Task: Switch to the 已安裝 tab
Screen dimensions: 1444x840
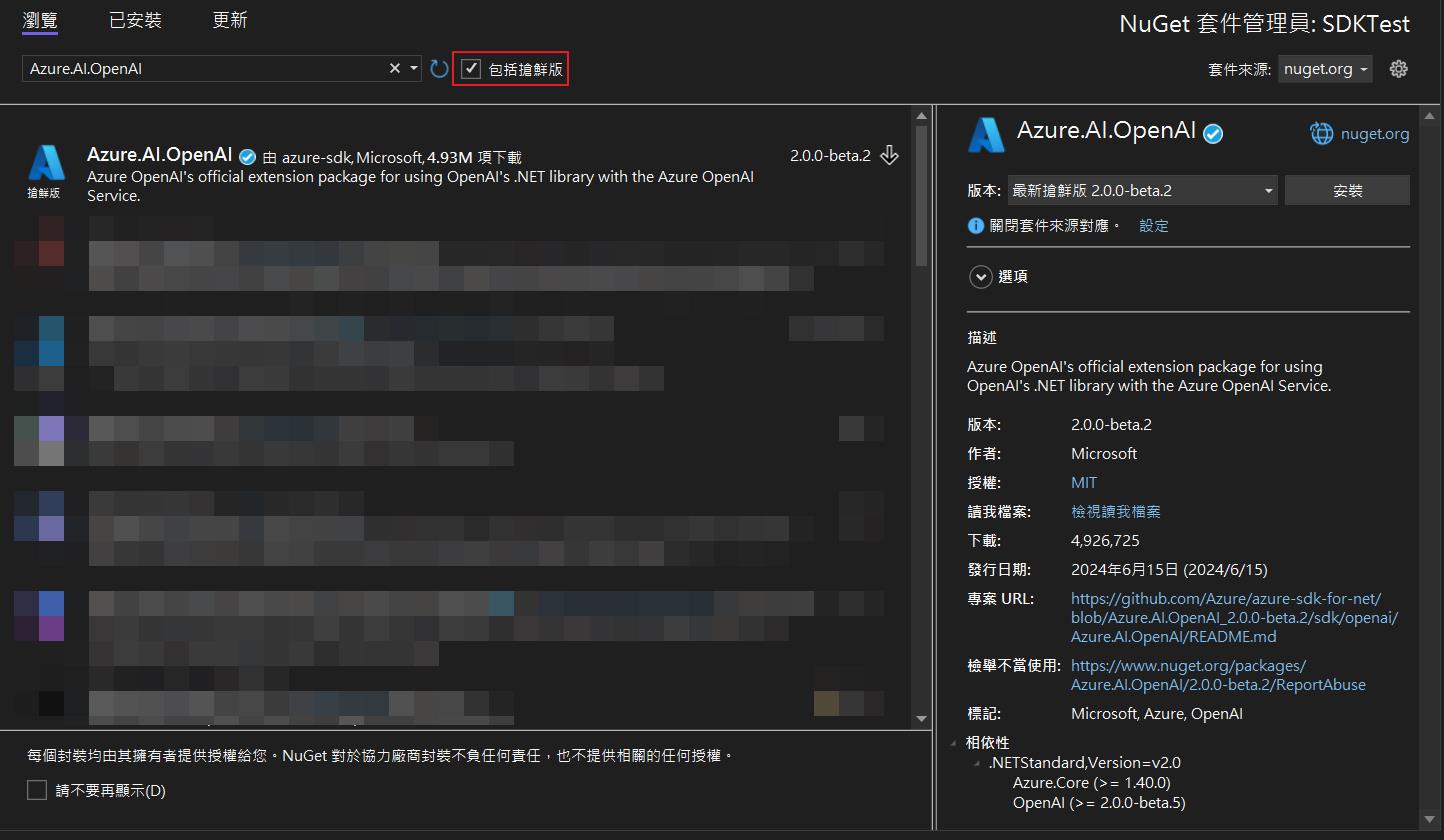Action: tap(135, 20)
